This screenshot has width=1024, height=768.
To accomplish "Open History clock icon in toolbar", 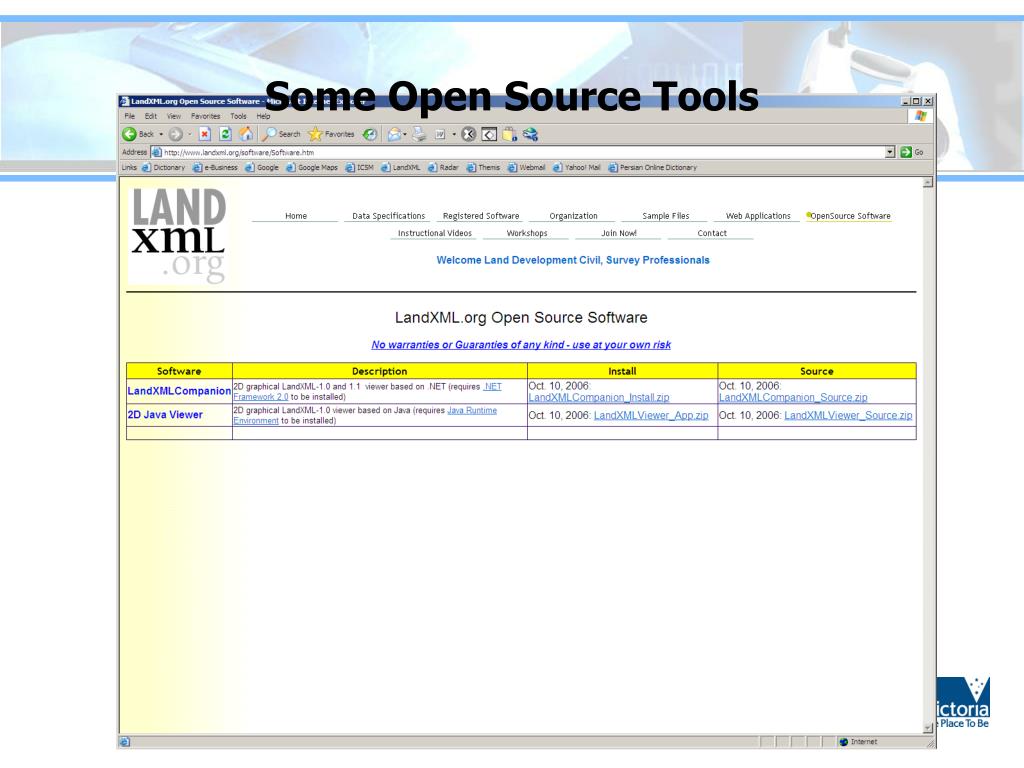I will (x=370, y=134).
